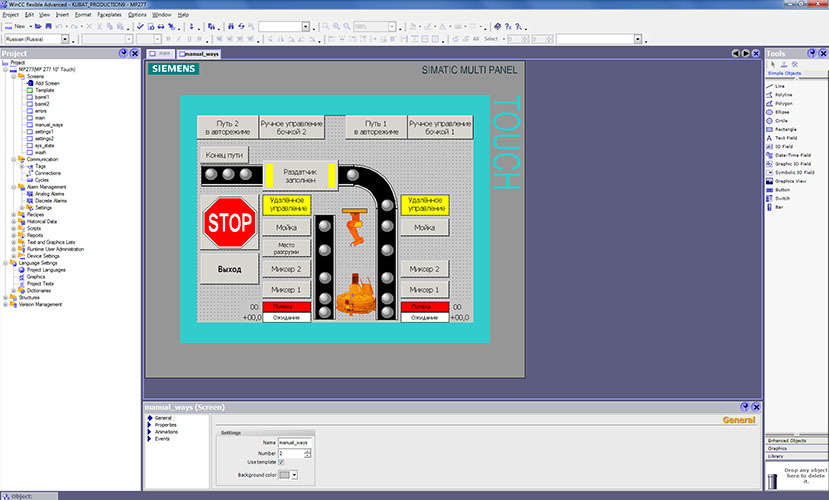Increase the Number stepper value
829x500 pixels.
tap(308, 451)
